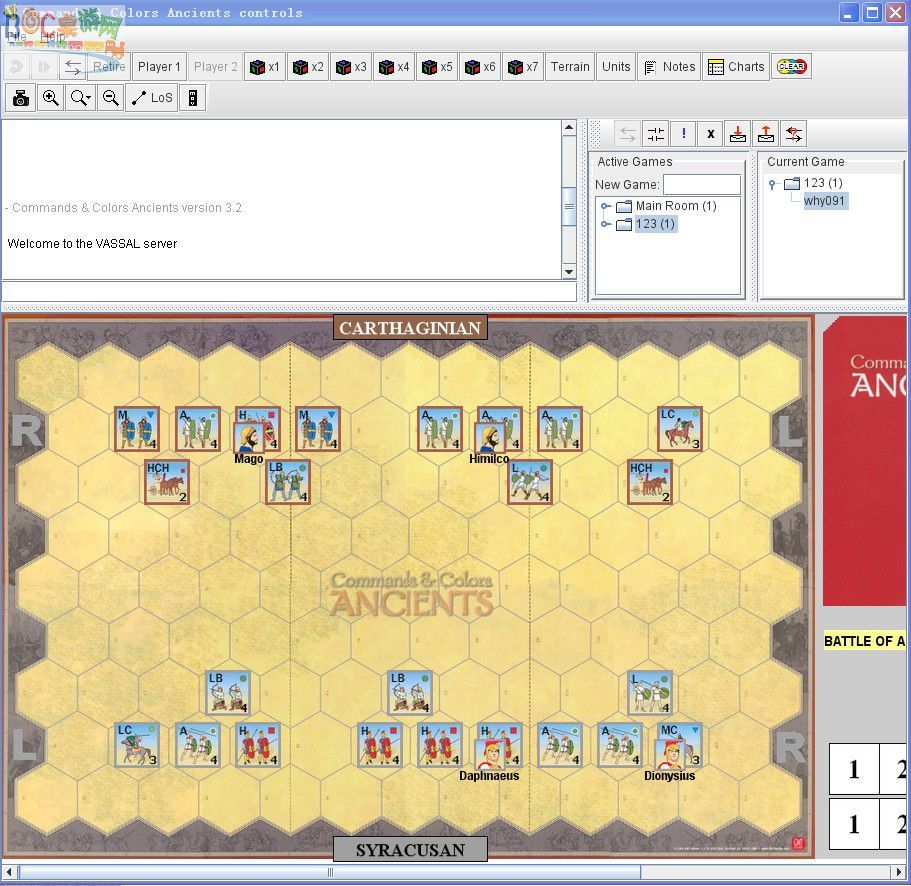Roll four dice with x4 button
The image size is (911, 886).
tap(394, 67)
